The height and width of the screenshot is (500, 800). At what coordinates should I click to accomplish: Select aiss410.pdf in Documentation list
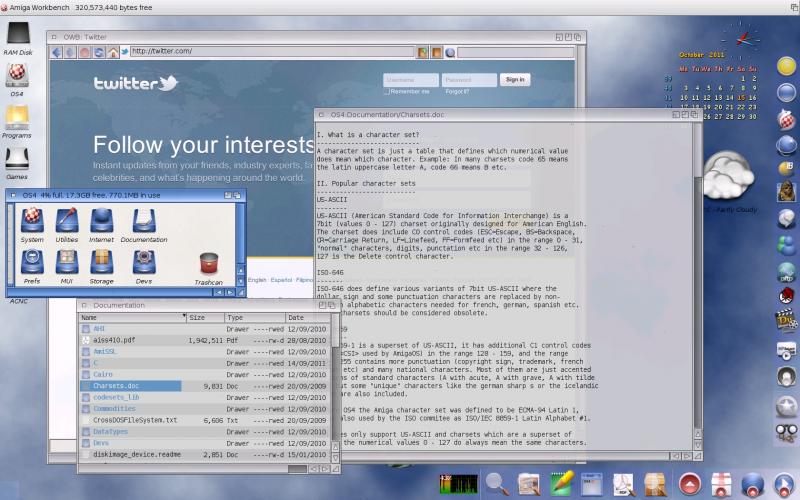(x=114, y=340)
